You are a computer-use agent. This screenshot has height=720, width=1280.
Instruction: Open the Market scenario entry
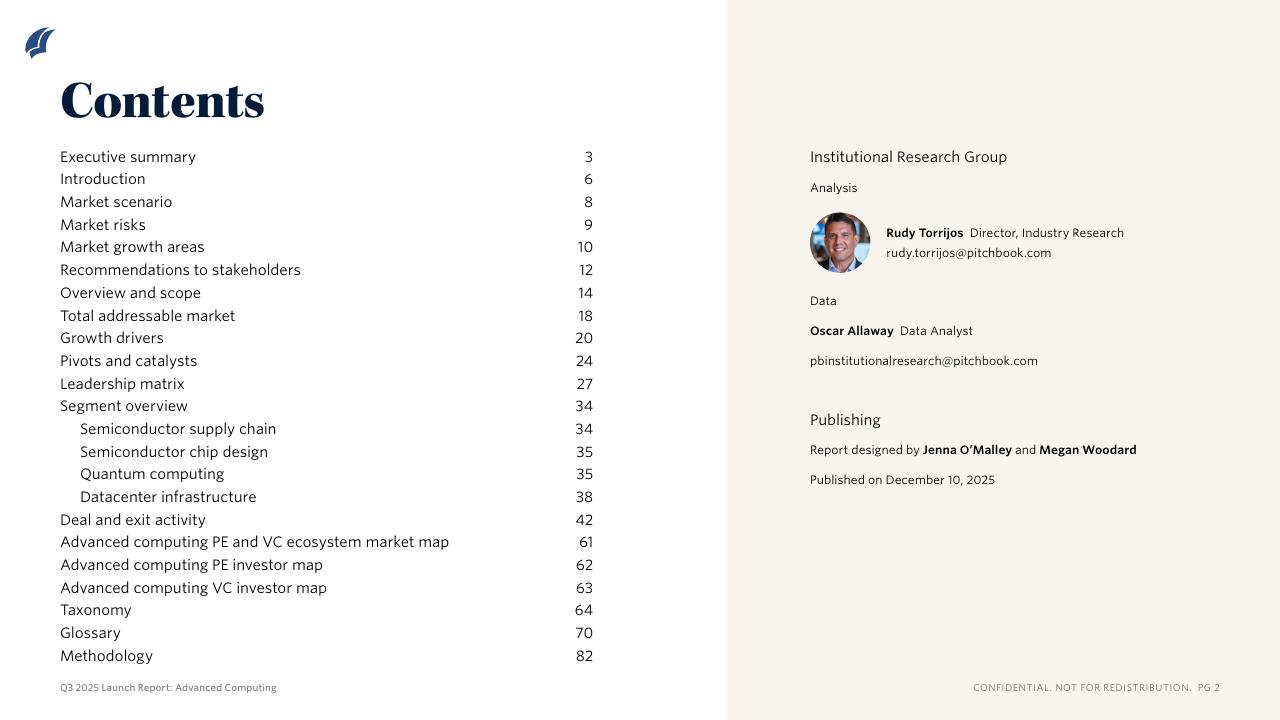coord(116,202)
